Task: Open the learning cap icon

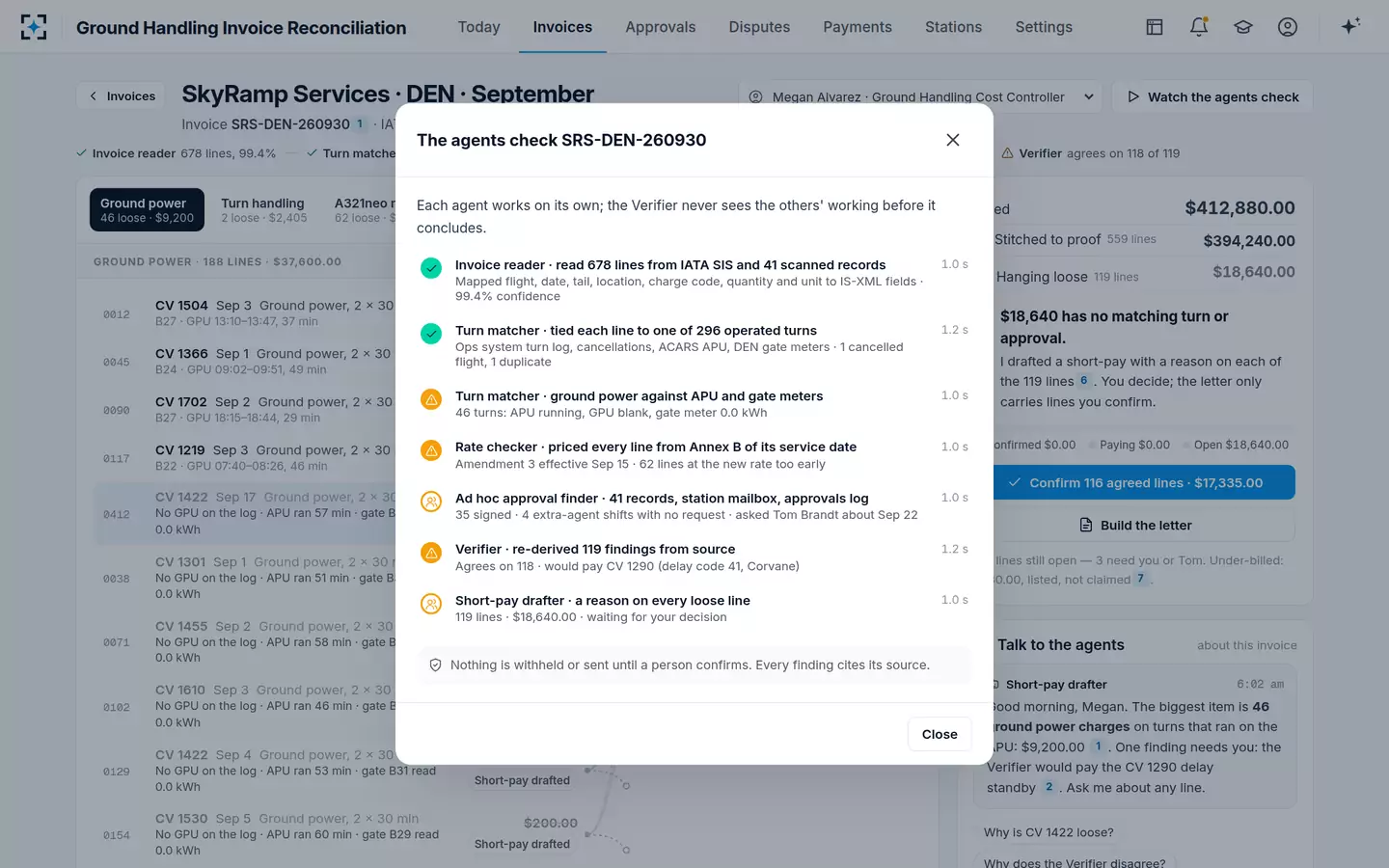Action: coord(1243,27)
